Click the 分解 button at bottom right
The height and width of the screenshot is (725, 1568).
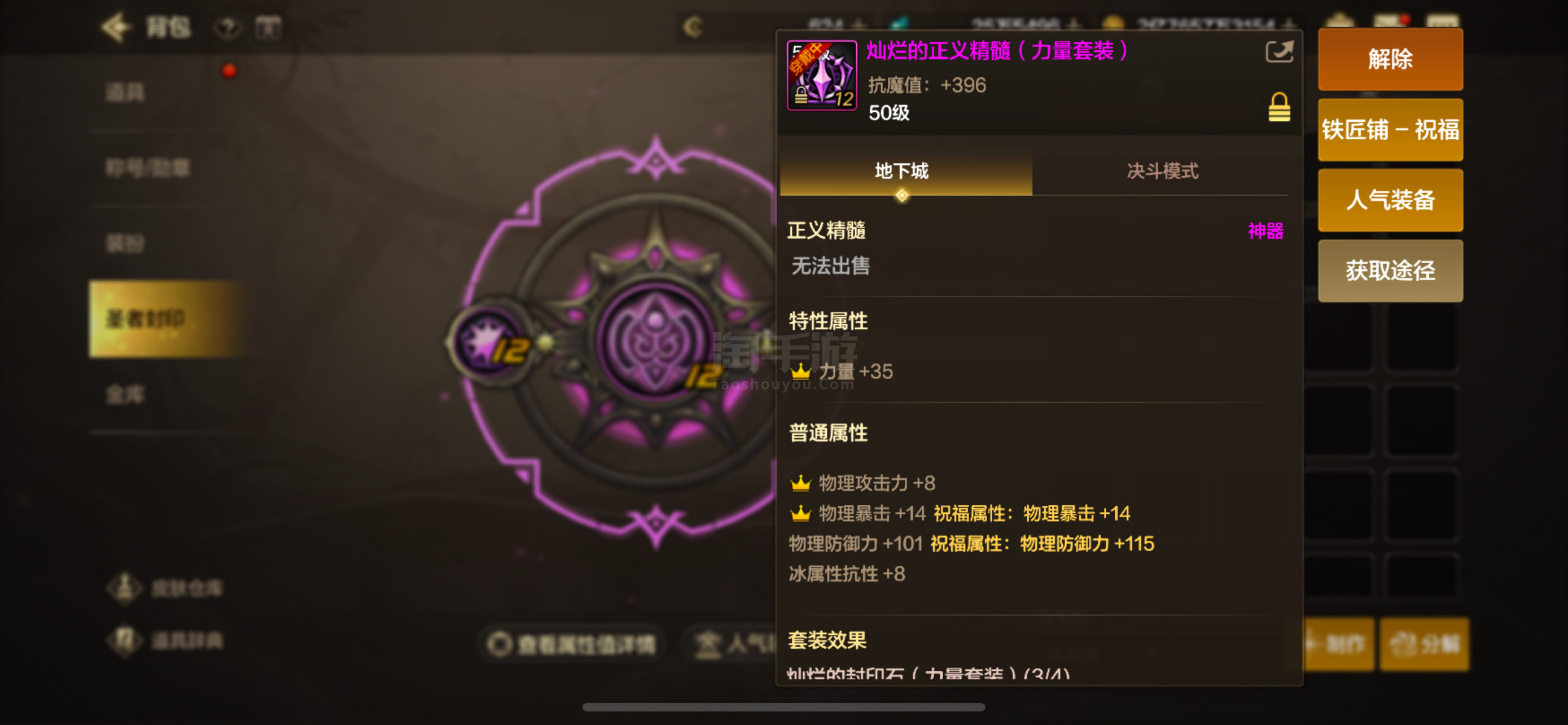click(1424, 644)
